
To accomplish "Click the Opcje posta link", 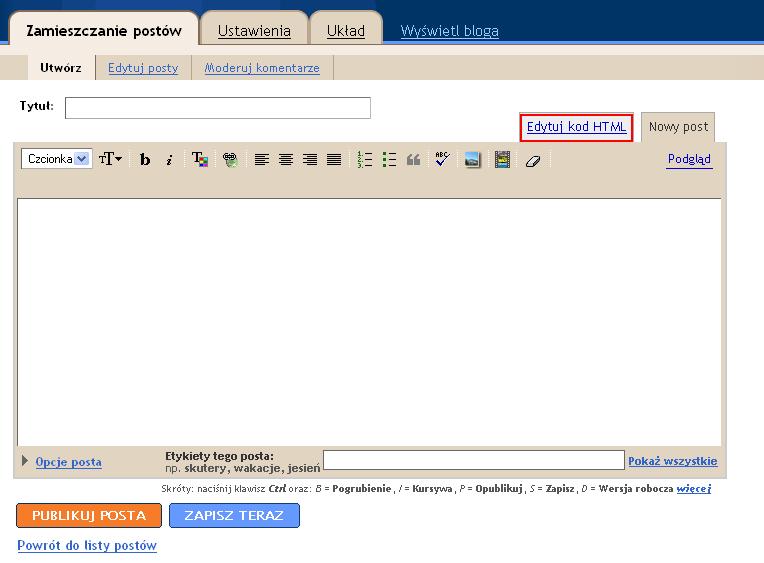I will [x=69, y=462].
